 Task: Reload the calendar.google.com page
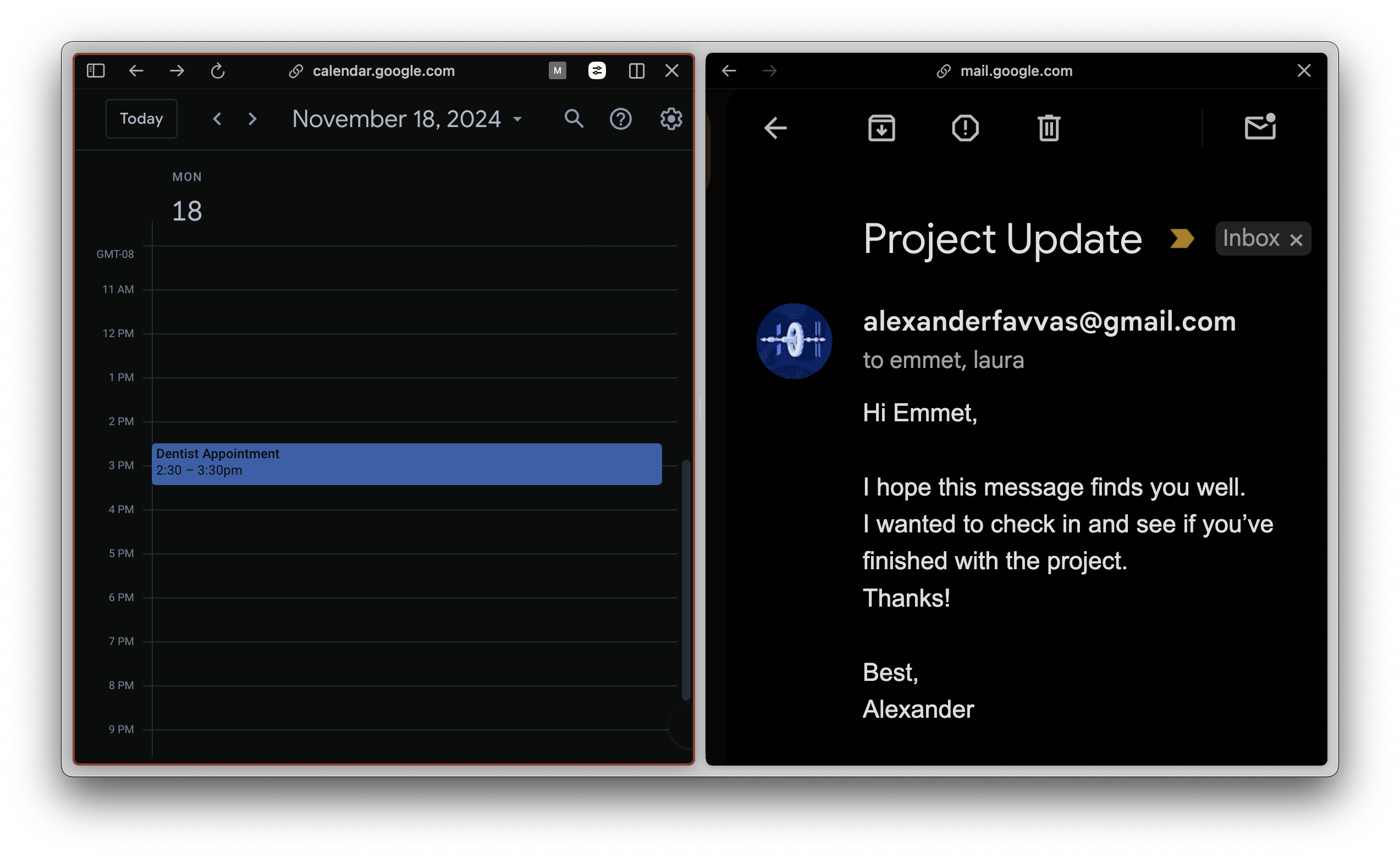coord(218,70)
